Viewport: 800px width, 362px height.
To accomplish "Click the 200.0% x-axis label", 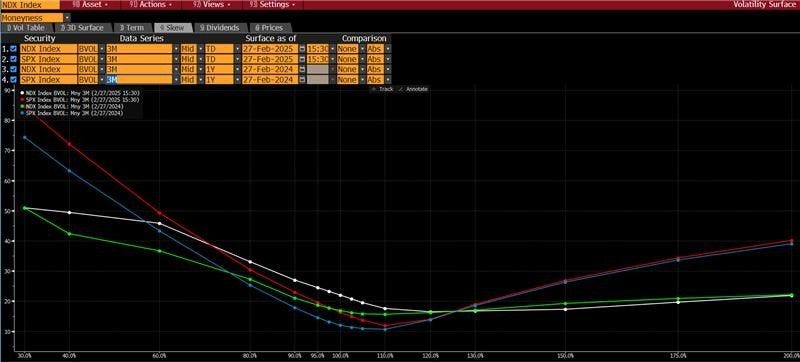I will tap(792, 355).
